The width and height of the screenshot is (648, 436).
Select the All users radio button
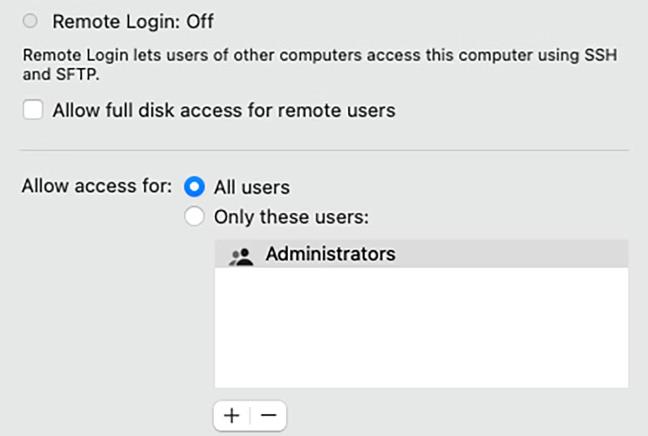pyautogui.click(x=195, y=187)
